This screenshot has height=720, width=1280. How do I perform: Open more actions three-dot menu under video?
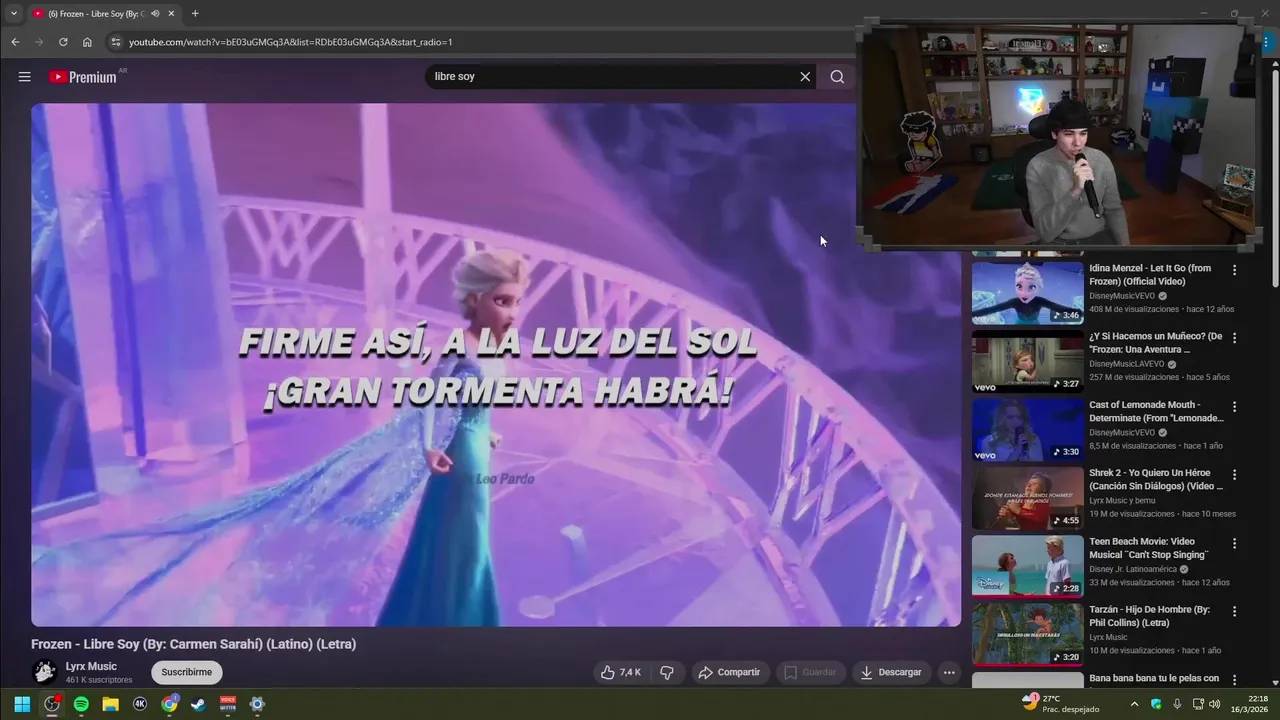(949, 672)
